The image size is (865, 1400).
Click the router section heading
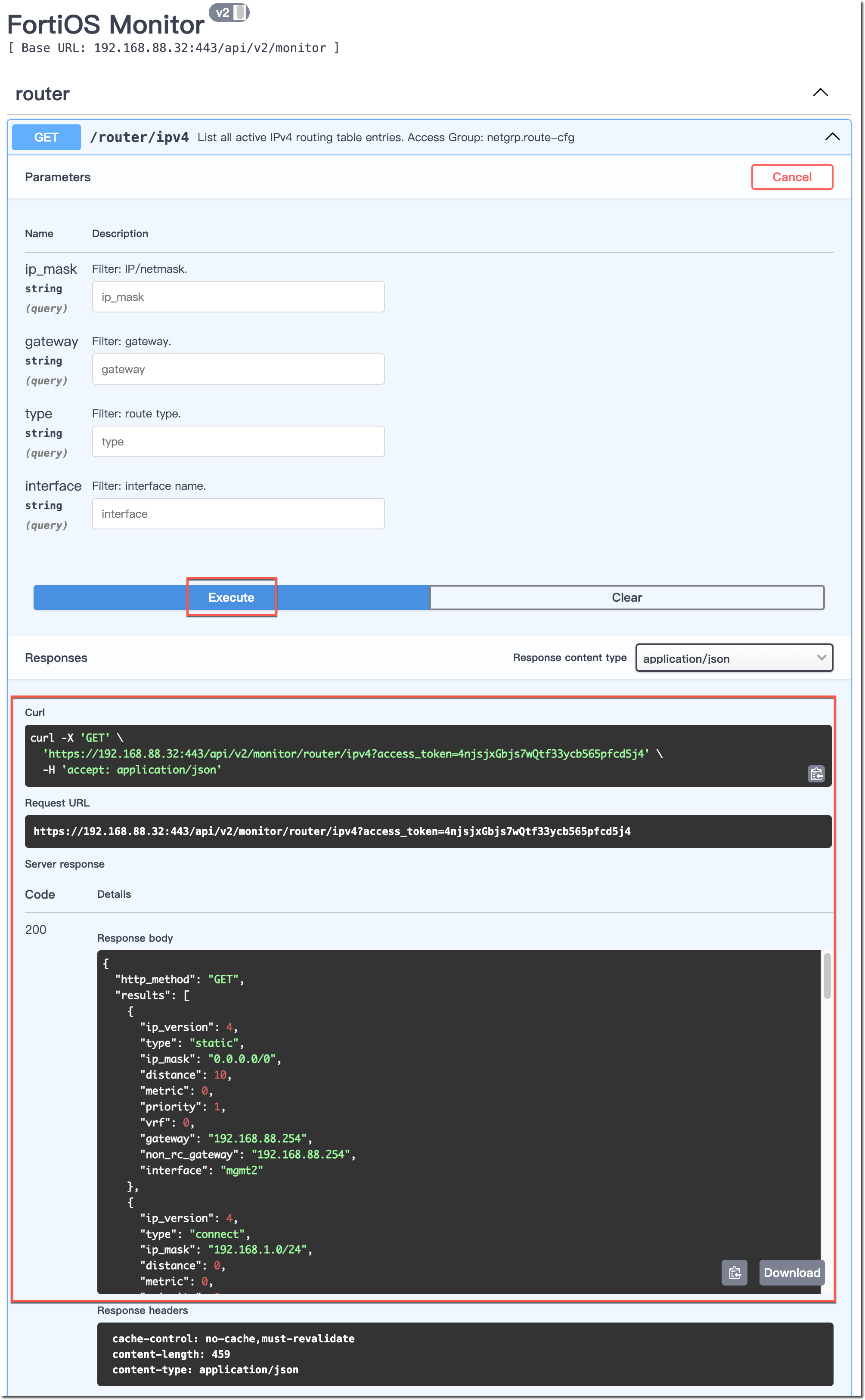42,94
